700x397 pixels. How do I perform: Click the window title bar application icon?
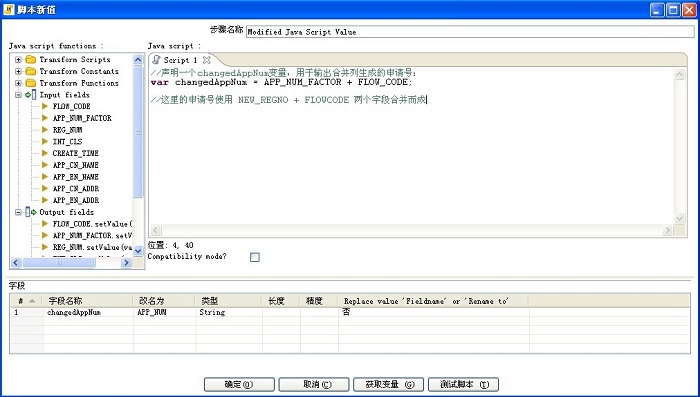tap(8, 9)
